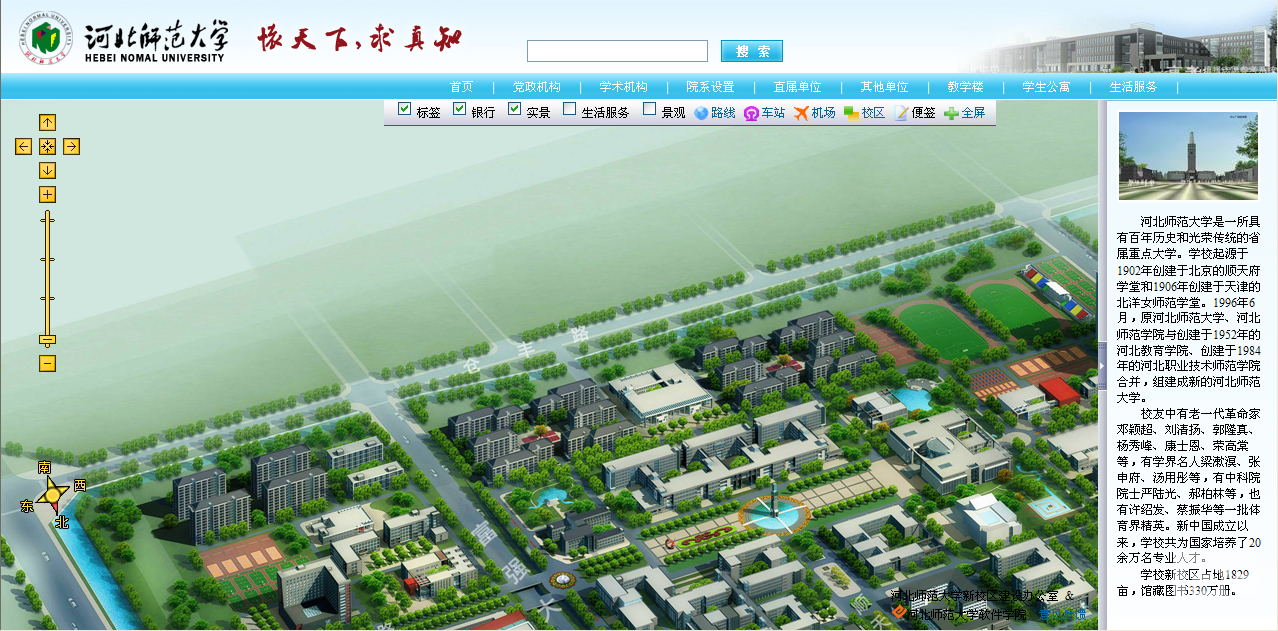Re-center the map with the center button
The width and height of the screenshot is (1278, 631).
(47, 147)
